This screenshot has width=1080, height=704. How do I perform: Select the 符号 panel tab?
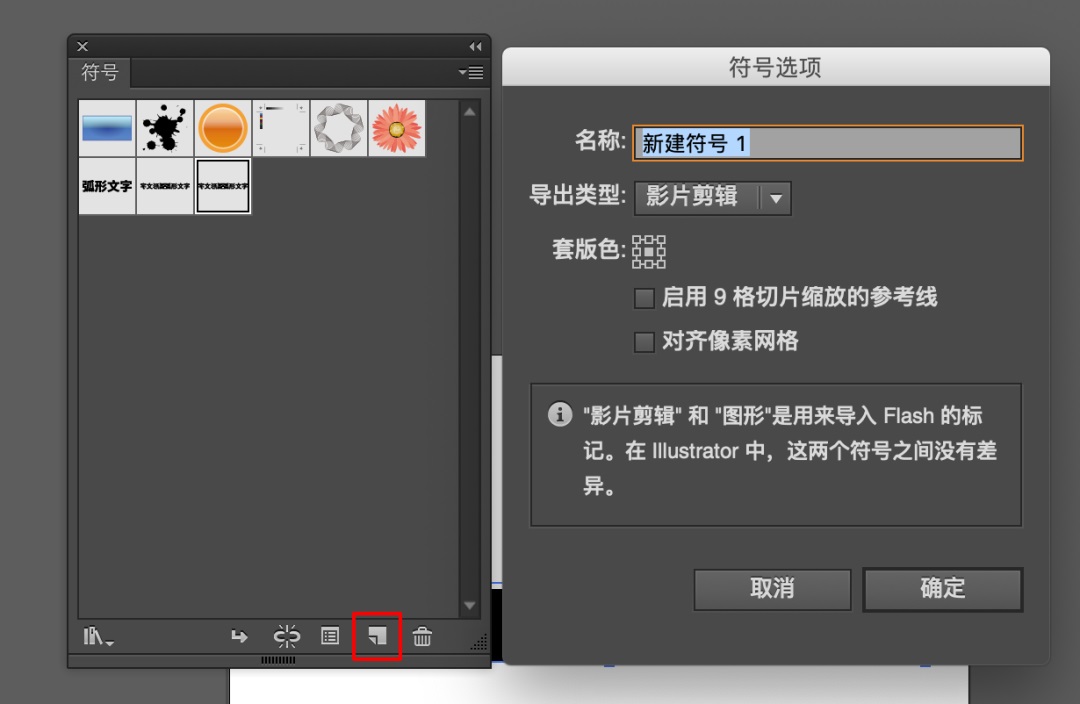coord(100,73)
